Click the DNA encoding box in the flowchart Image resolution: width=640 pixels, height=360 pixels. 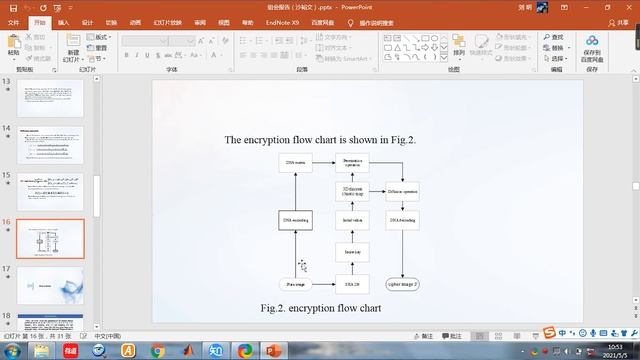pyautogui.click(x=296, y=220)
